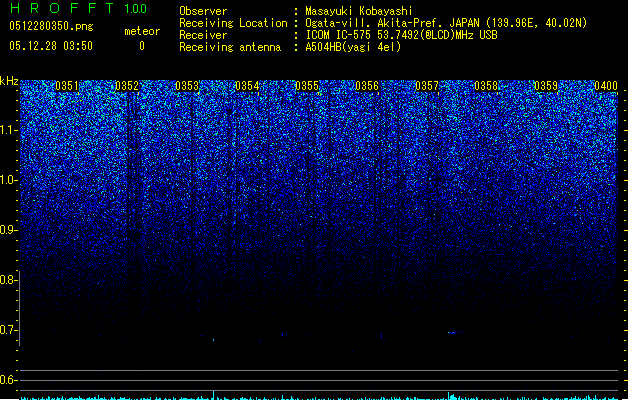
Task: Click observer name Masayuki Kobayashi
Action: (359, 11)
